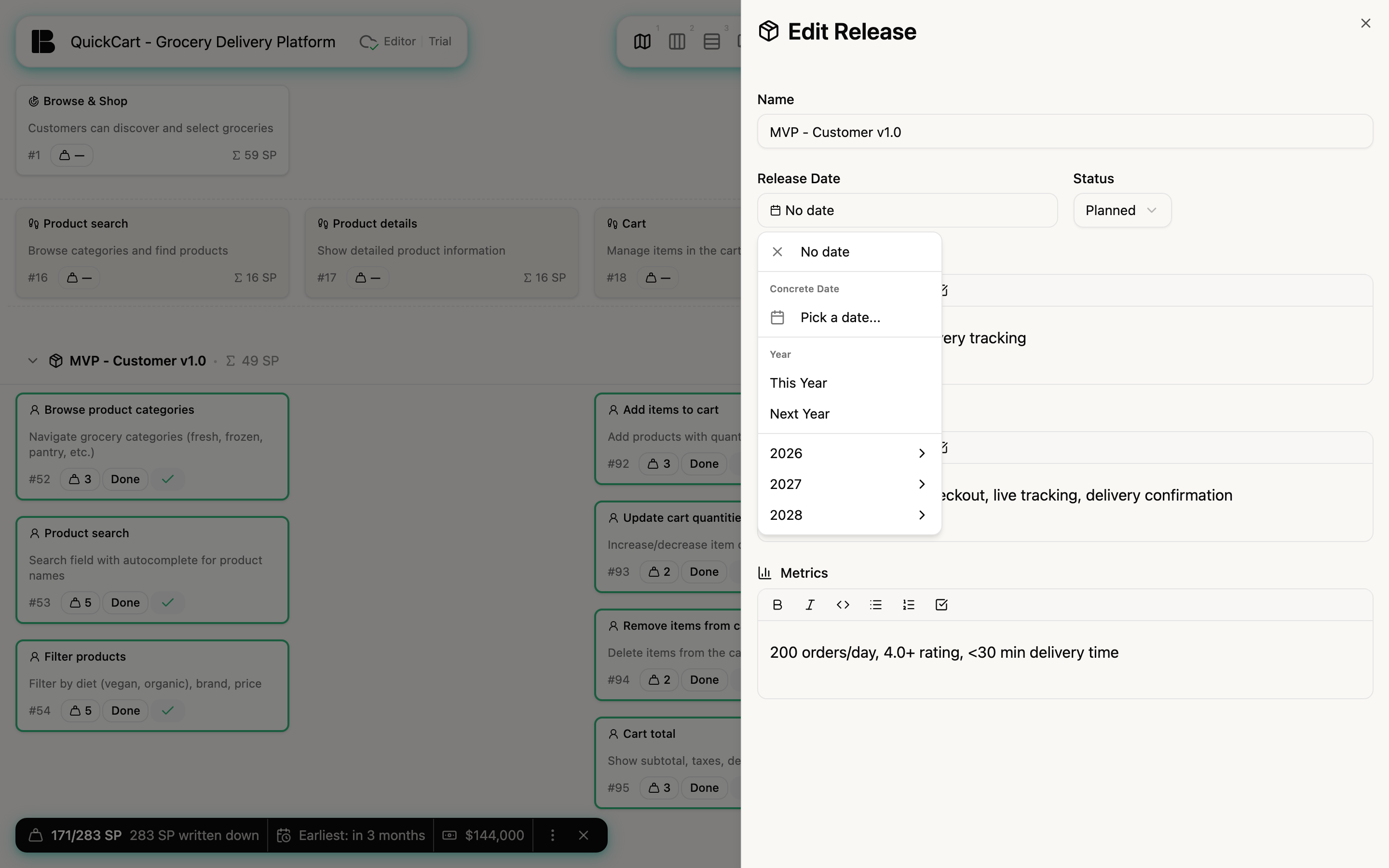
Task: Click Done status on Remove items #94
Action: click(x=704, y=679)
